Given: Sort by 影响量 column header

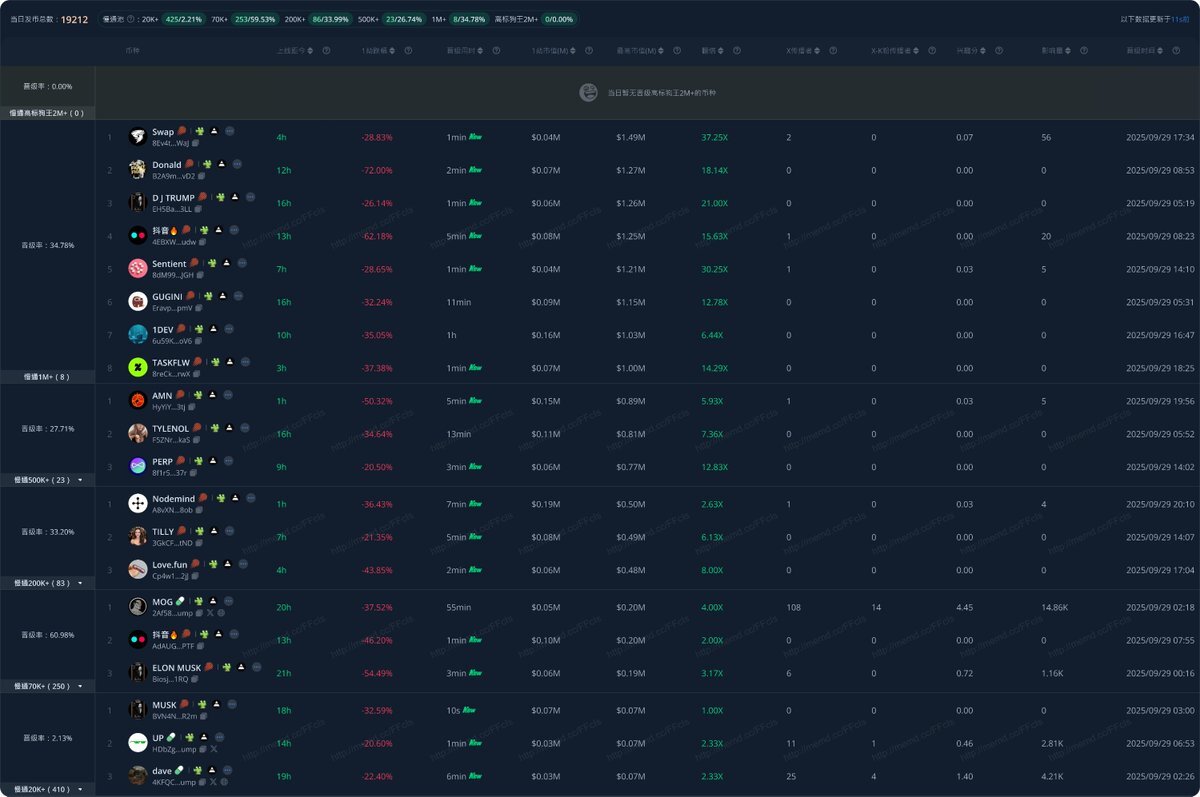Looking at the screenshot, I should (1055, 51).
